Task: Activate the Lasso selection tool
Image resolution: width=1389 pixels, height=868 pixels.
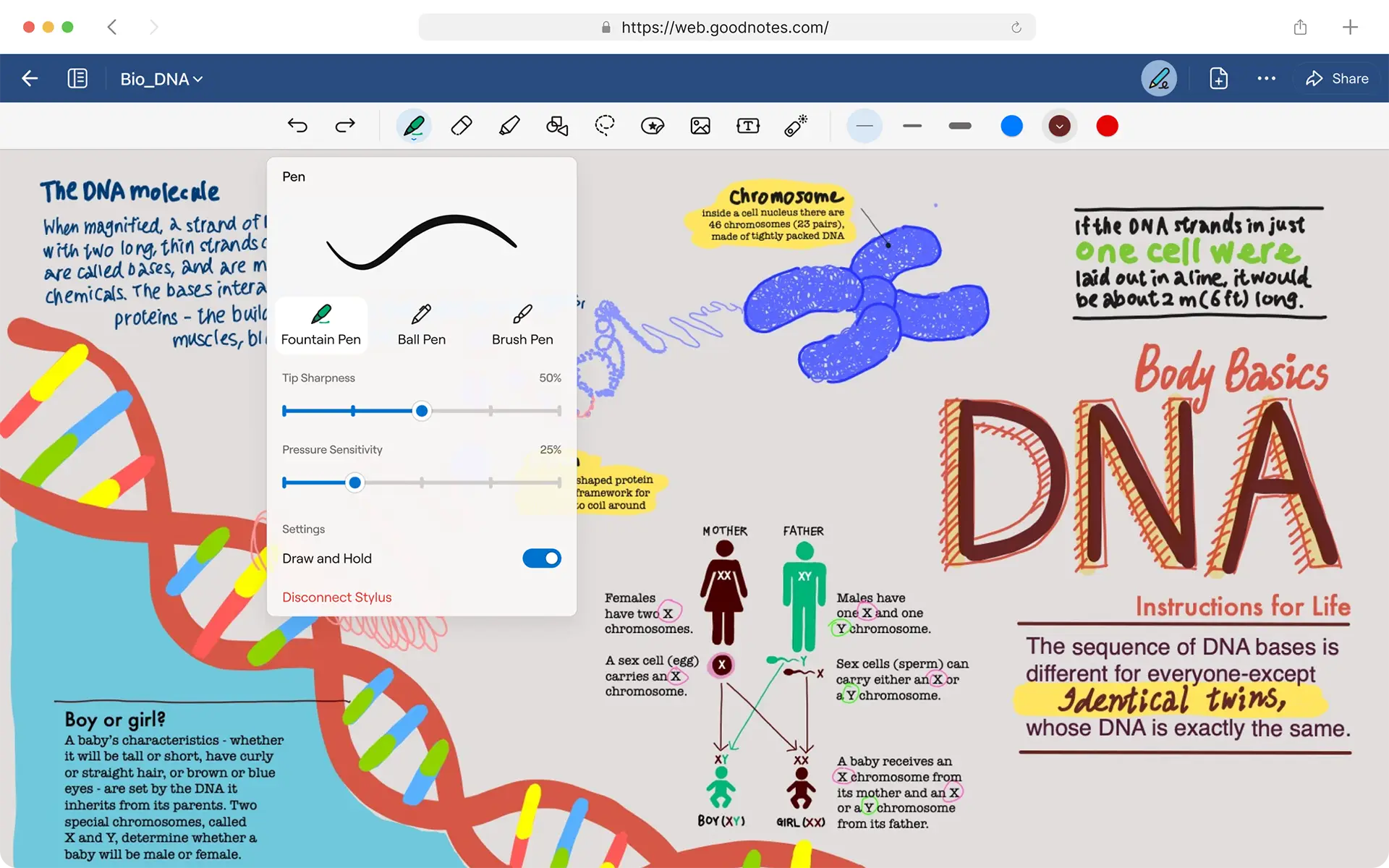Action: pyautogui.click(x=604, y=126)
